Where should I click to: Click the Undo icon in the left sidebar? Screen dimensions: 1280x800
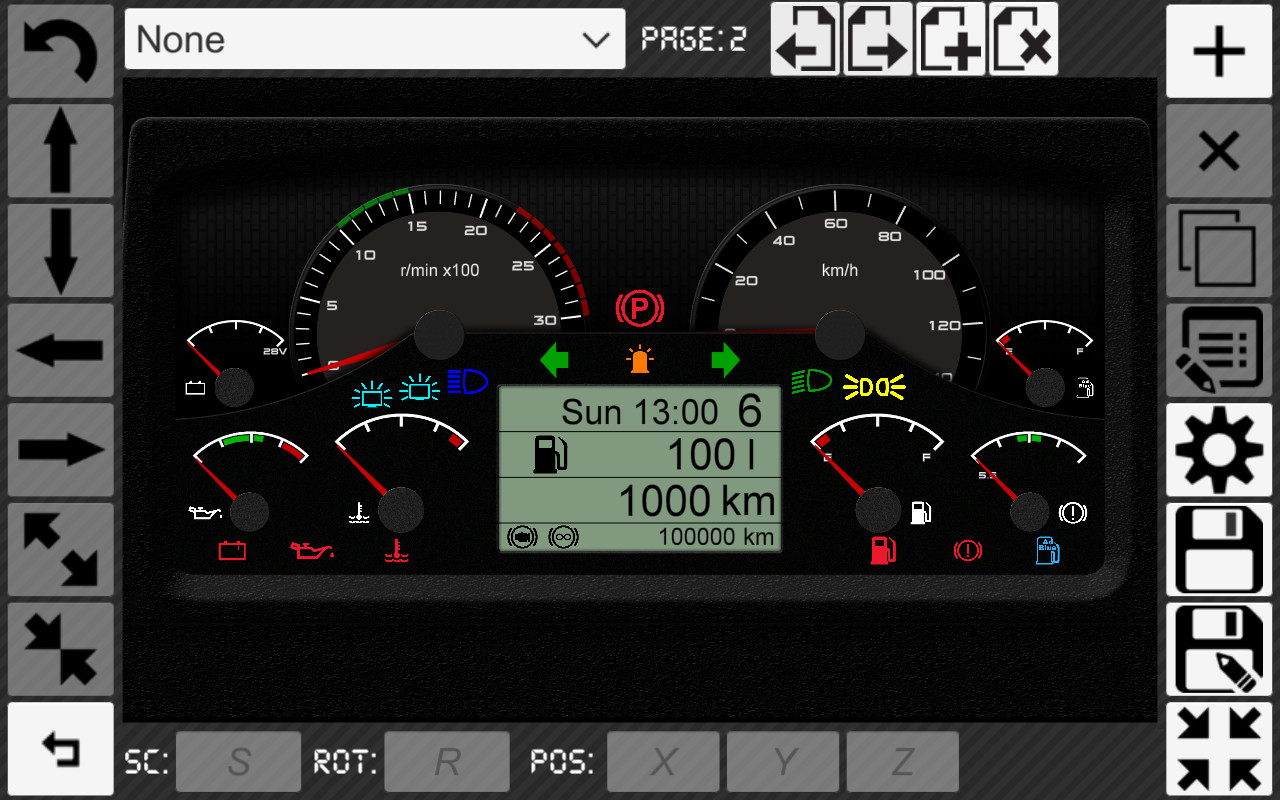[60, 50]
